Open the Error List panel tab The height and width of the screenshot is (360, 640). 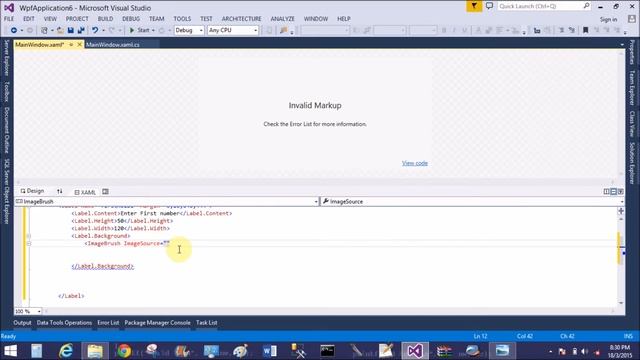point(108,322)
